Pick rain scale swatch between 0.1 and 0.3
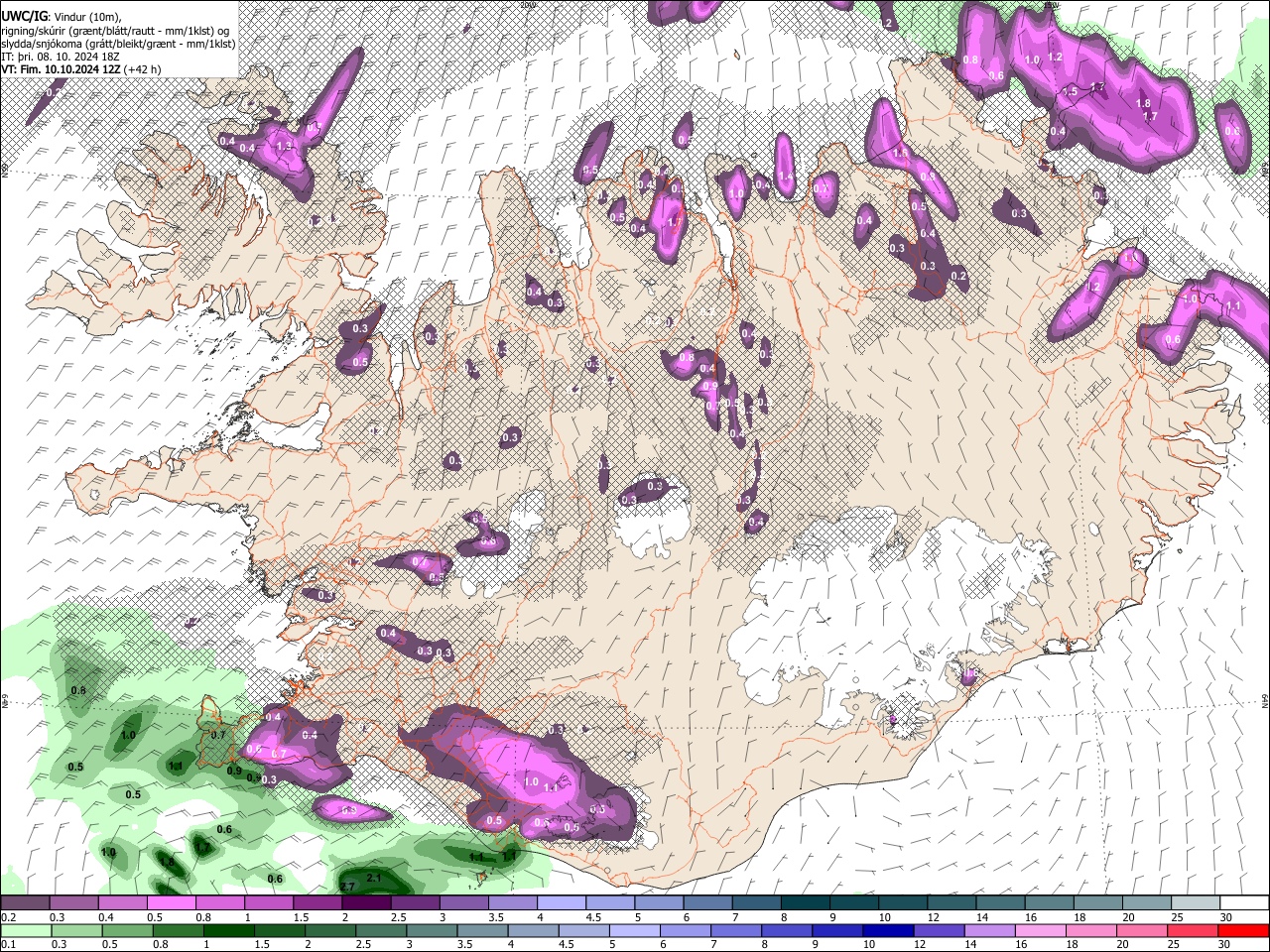 pyautogui.click(x=25, y=930)
